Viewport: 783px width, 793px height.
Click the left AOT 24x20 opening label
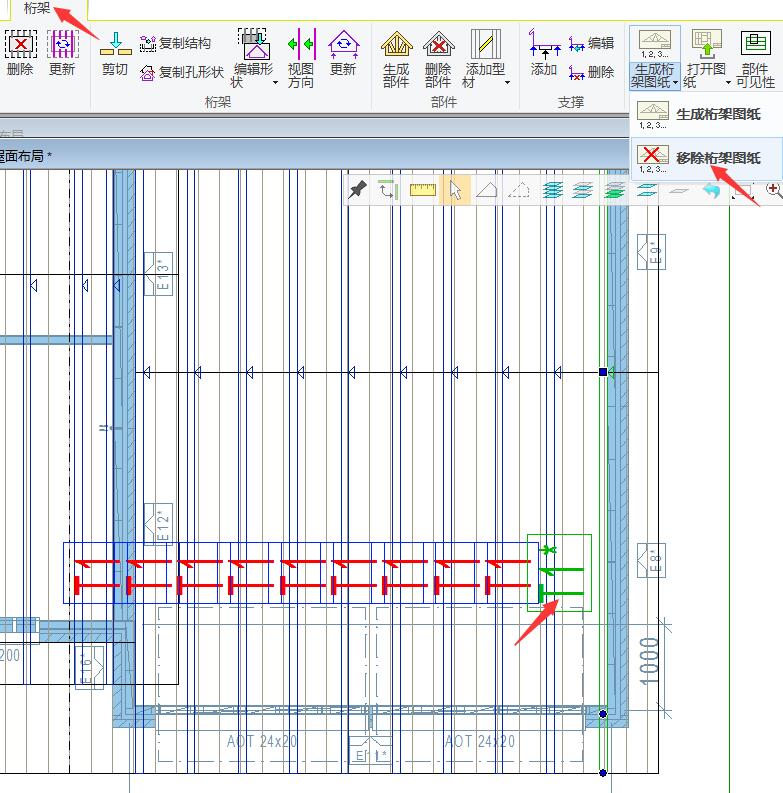pos(262,741)
